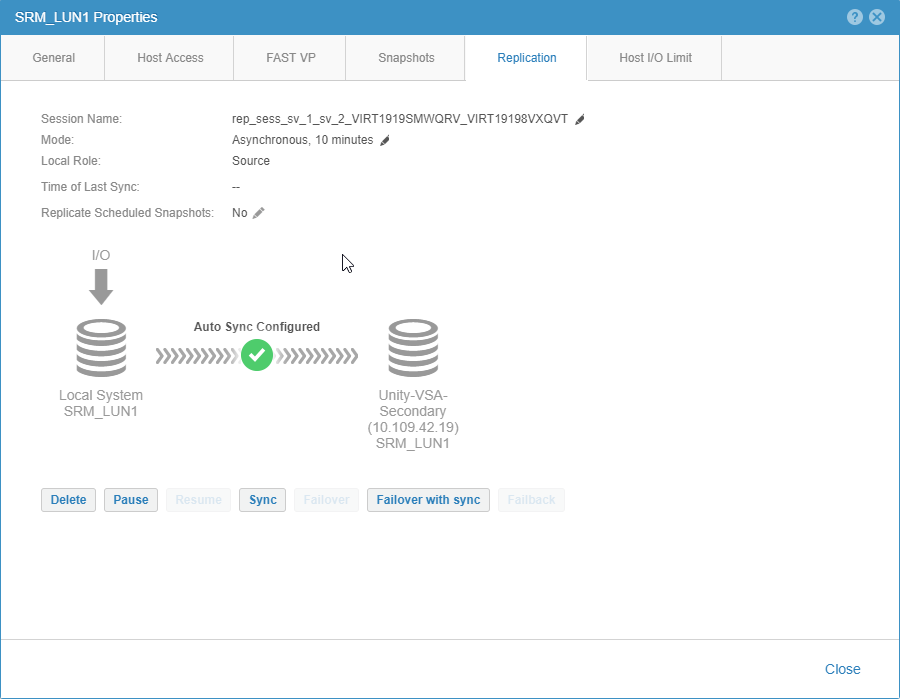Select the FAST VP tab
The width and height of the screenshot is (900, 699).
tap(290, 58)
